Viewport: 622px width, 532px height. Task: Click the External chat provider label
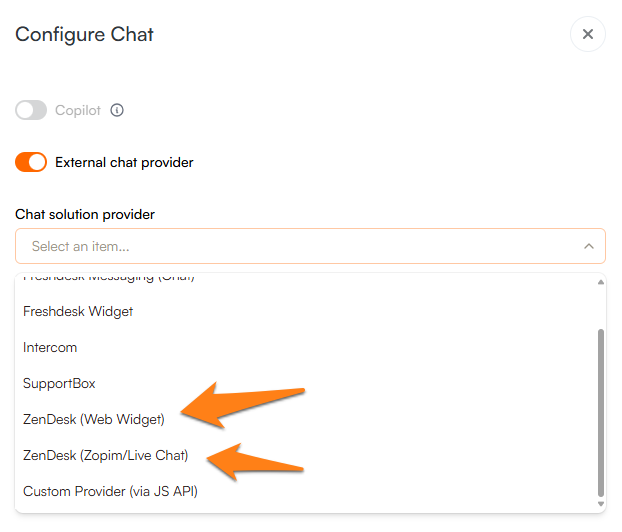[124, 162]
